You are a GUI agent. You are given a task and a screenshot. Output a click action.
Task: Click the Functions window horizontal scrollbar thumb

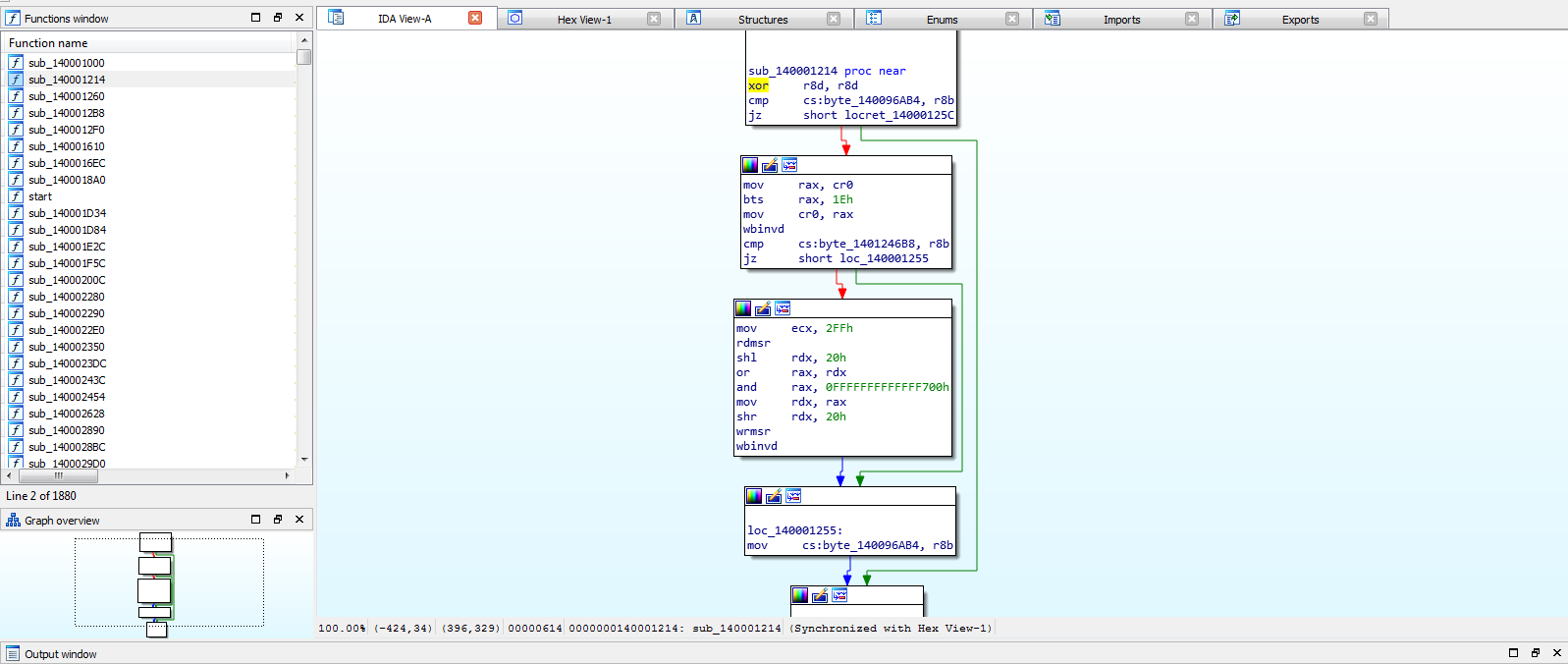point(58,475)
